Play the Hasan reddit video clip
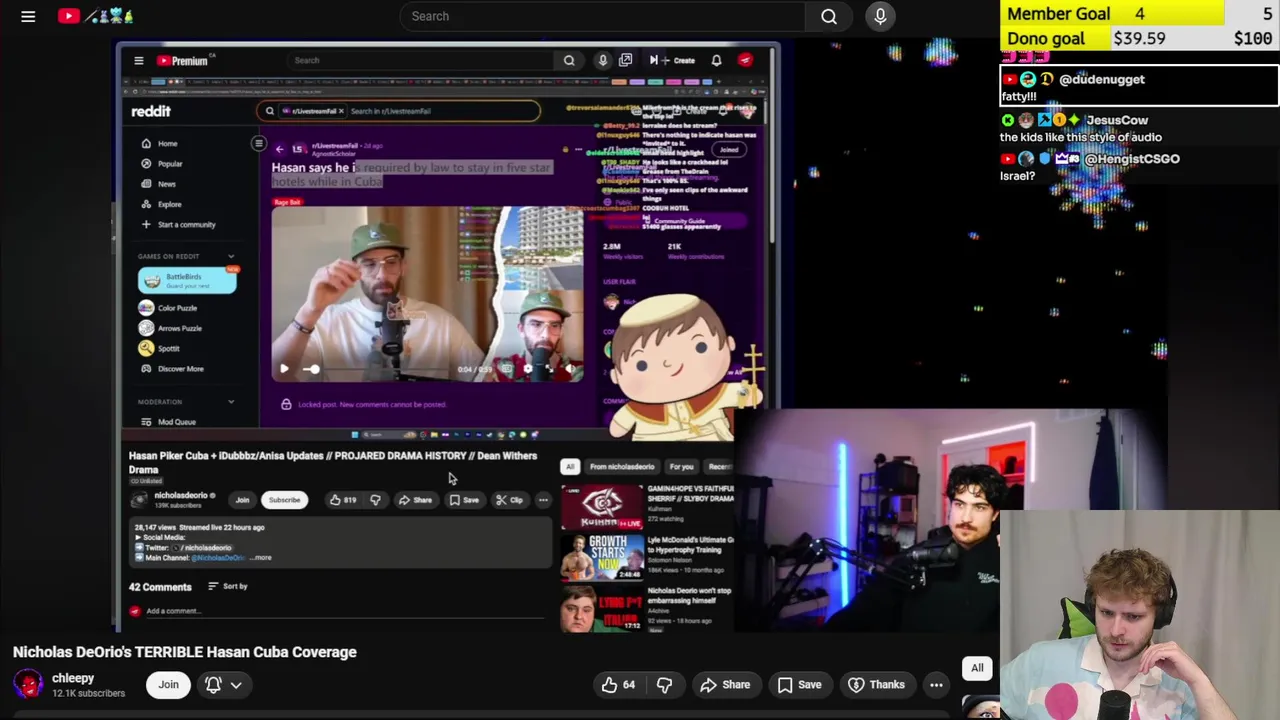 point(284,369)
